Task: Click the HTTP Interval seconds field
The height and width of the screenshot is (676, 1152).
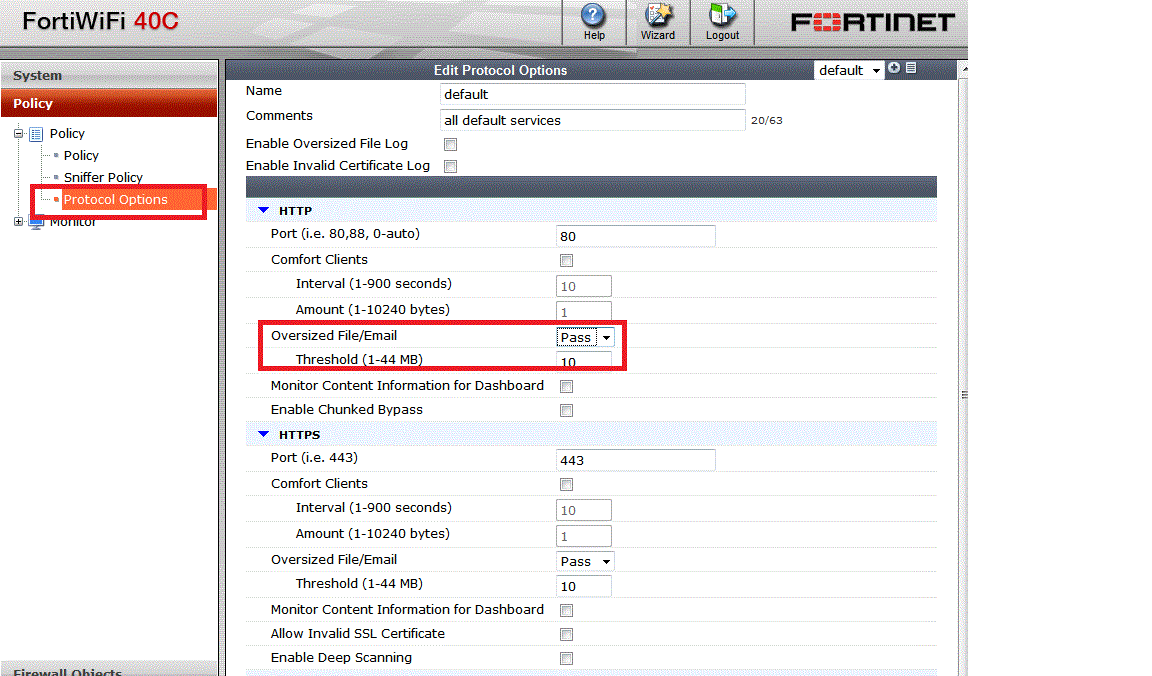Action: point(583,286)
